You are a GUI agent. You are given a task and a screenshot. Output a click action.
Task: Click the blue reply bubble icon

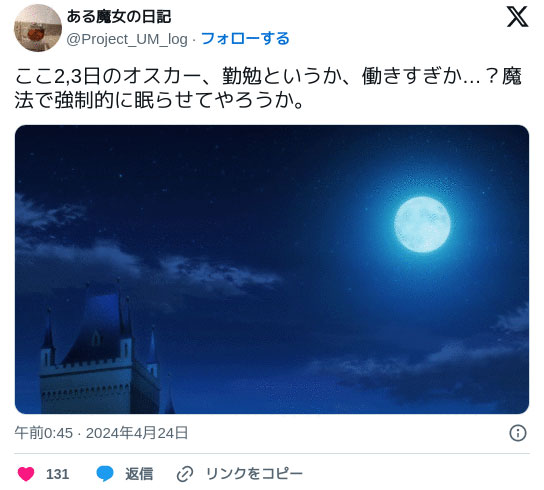[105, 474]
